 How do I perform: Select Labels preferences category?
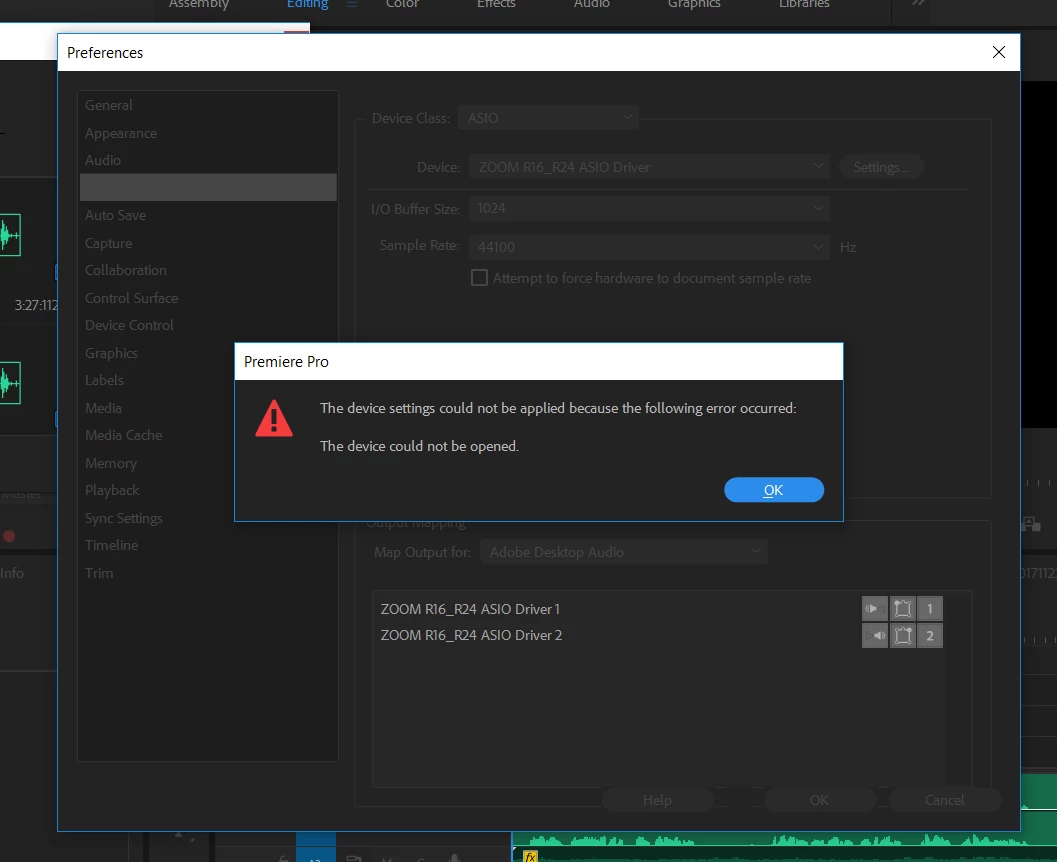[104, 380]
